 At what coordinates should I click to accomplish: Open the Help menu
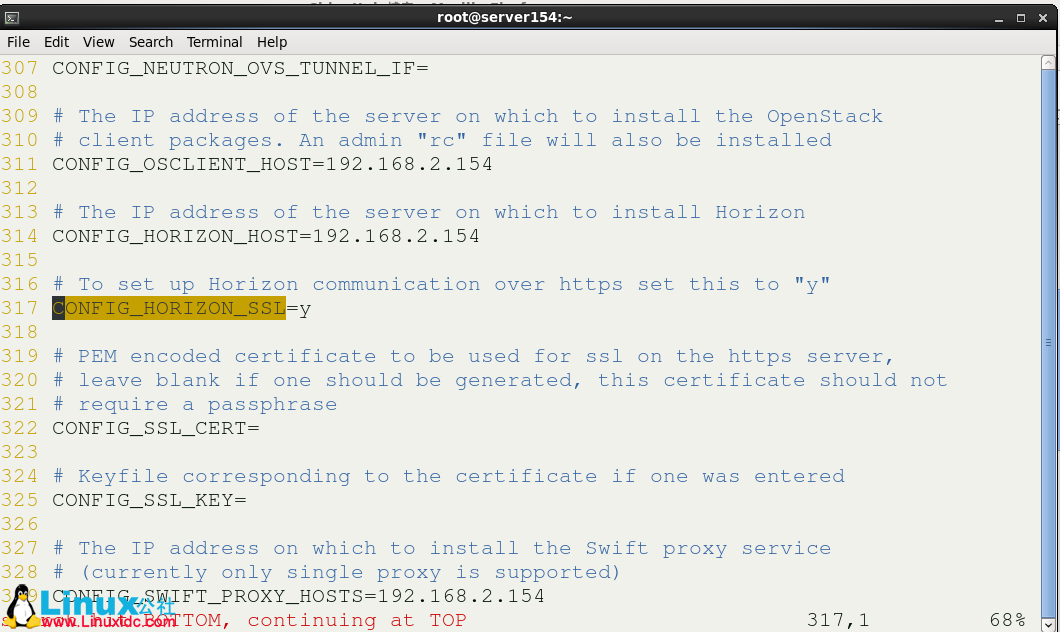271,42
